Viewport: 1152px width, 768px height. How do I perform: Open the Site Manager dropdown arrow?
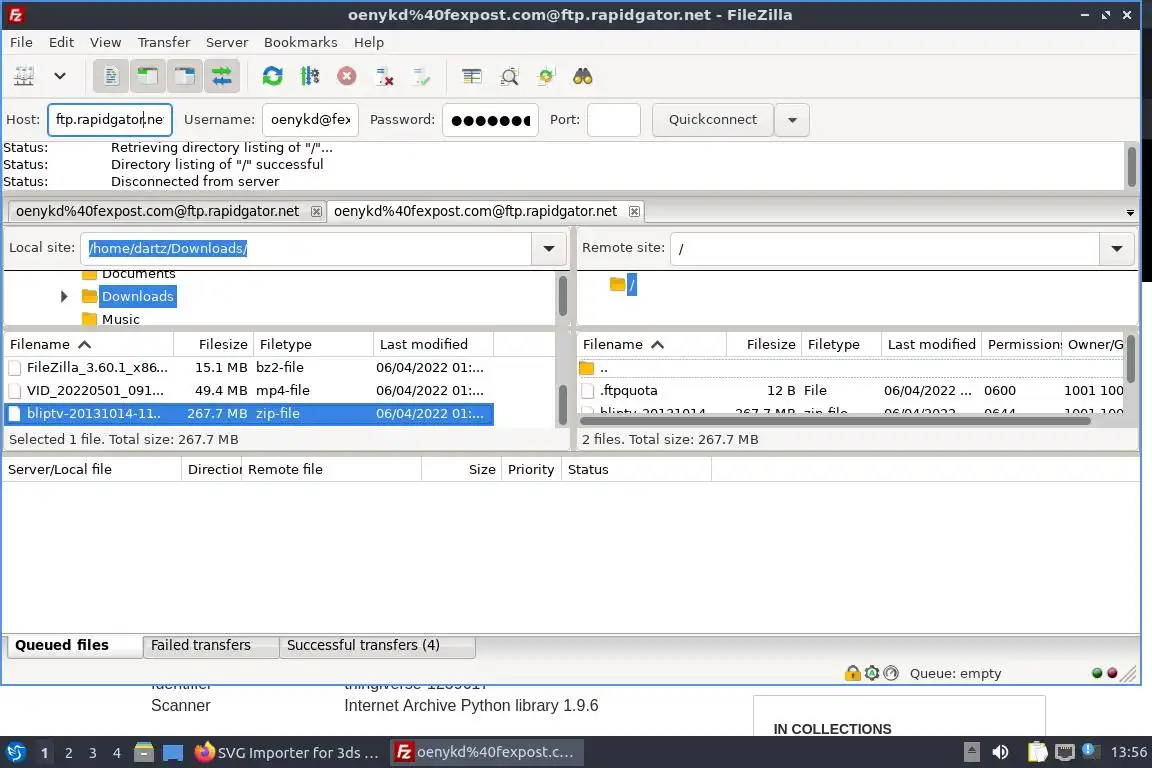point(60,76)
